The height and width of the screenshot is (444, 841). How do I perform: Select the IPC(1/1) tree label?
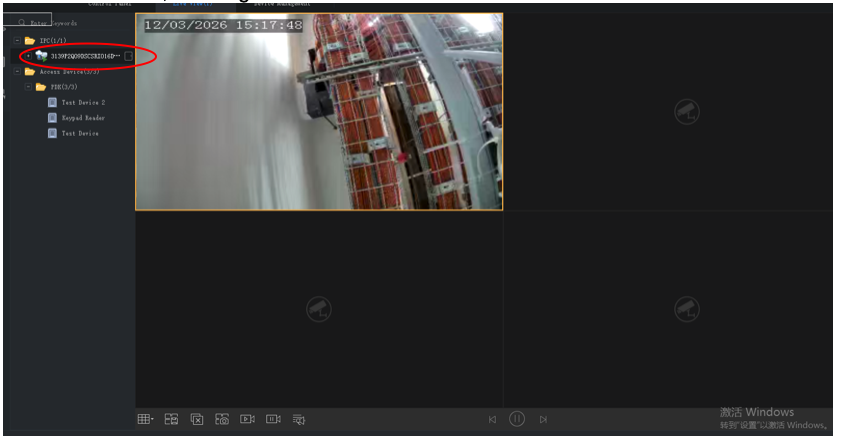pos(53,41)
